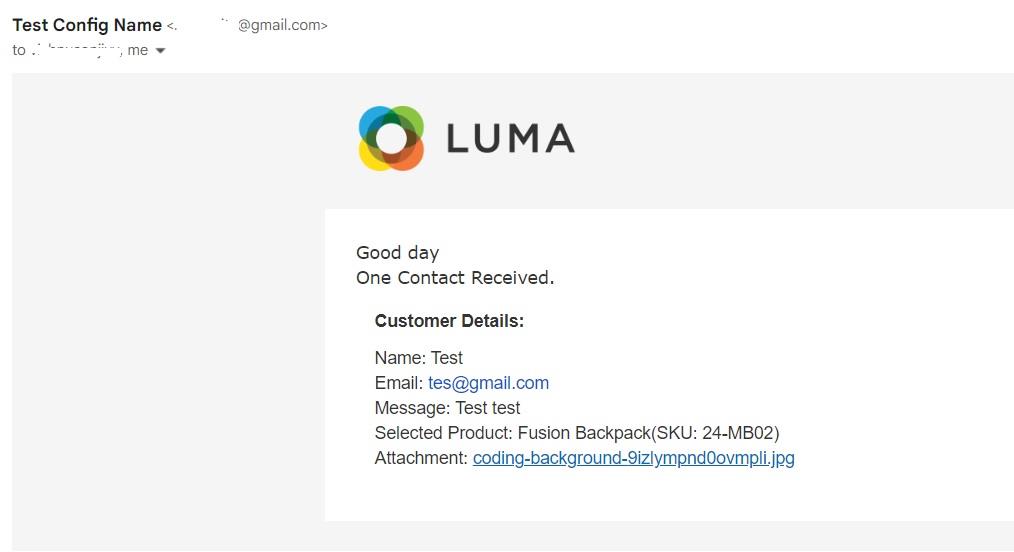Click the "Message: Test test" line

[447, 408]
